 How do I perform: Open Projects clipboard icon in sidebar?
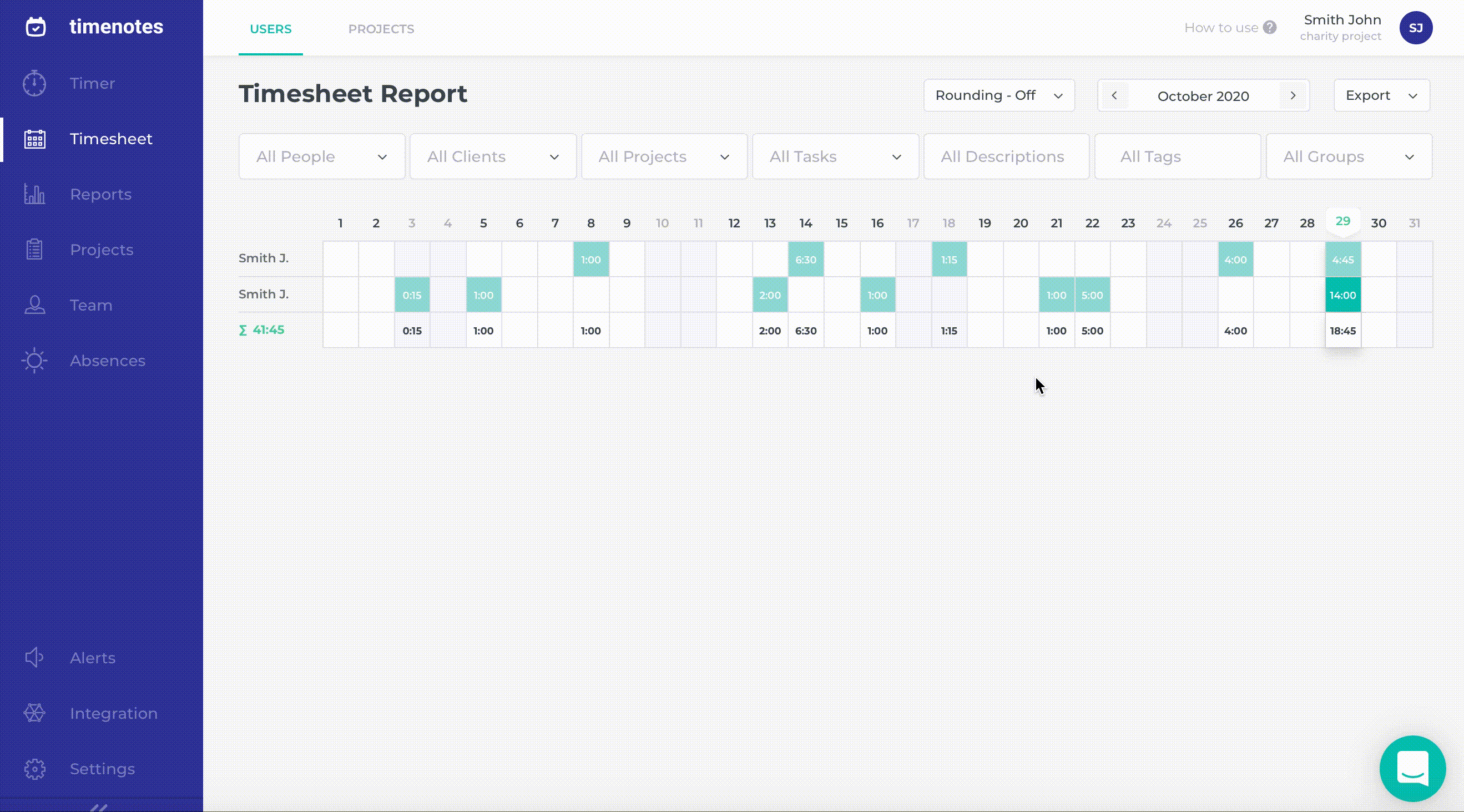point(34,250)
